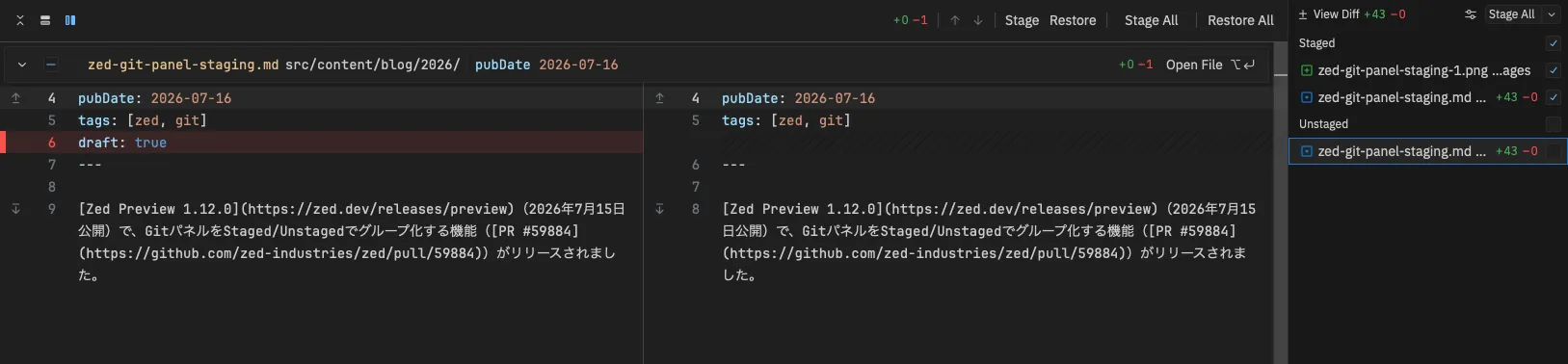1568x364 pixels.
Task: Expand lines below in left pane
Action: pyautogui.click(x=16, y=209)
